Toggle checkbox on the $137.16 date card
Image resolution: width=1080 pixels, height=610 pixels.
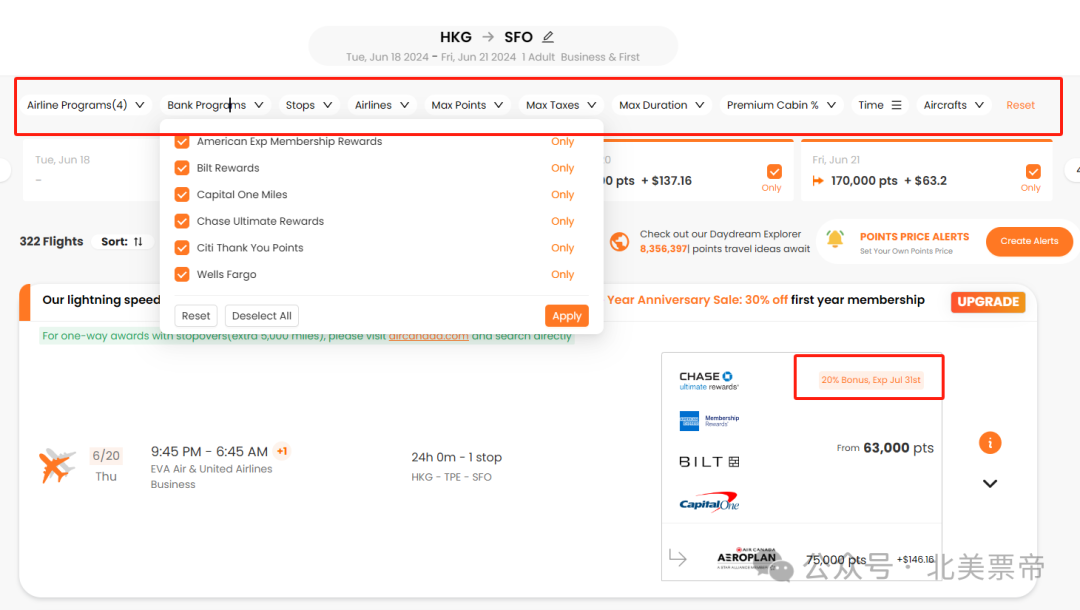774,171
